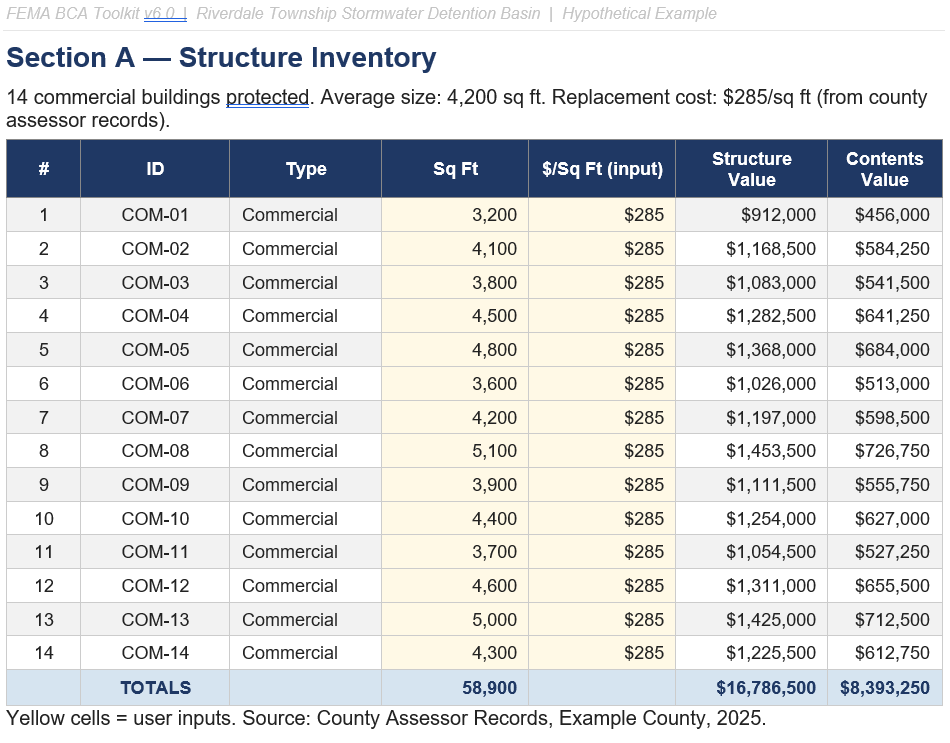This screenshot has height=743, width=950.
Task: Select the 'Contents Value' column header
Action: tap(885, 168)
